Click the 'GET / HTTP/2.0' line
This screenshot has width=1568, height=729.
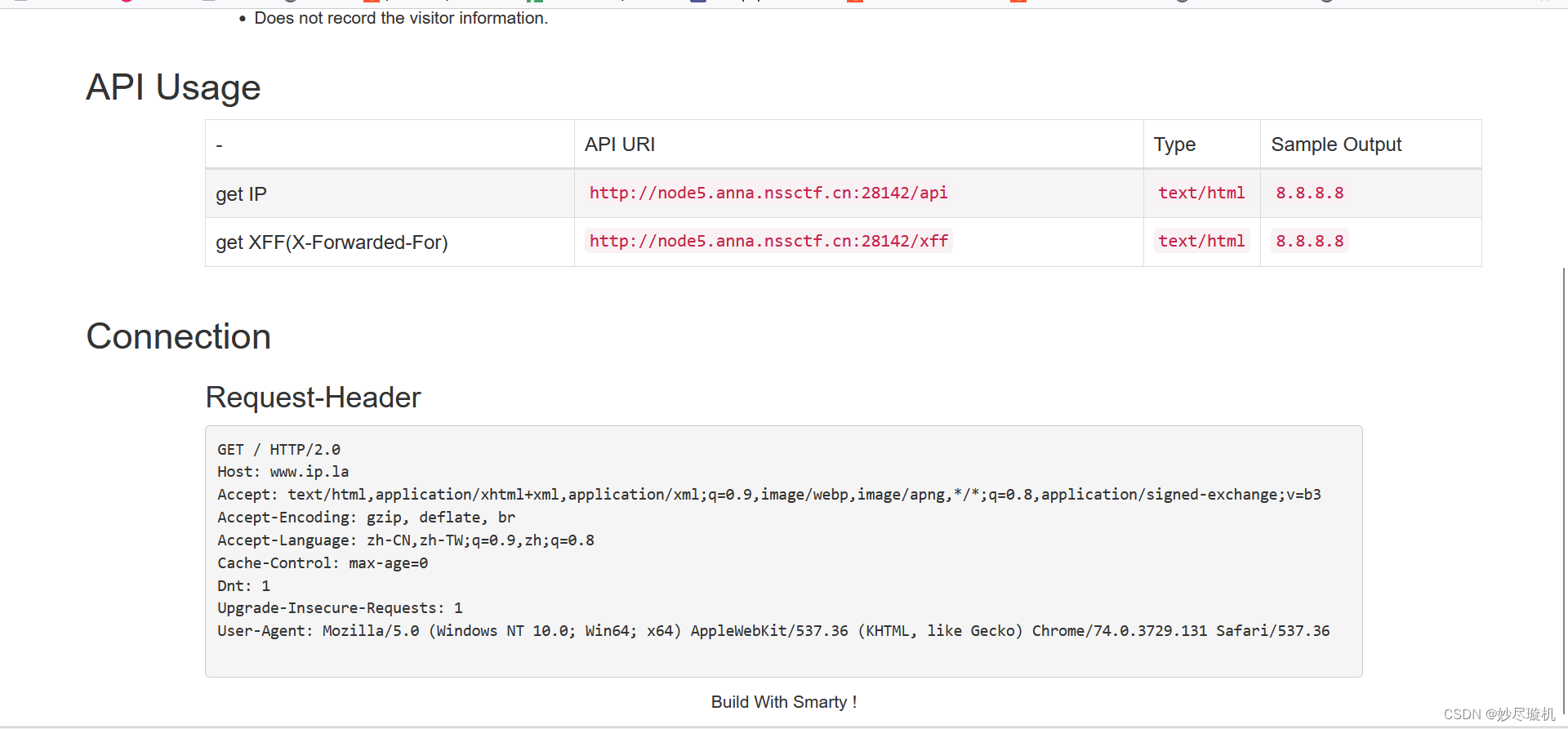278,450
